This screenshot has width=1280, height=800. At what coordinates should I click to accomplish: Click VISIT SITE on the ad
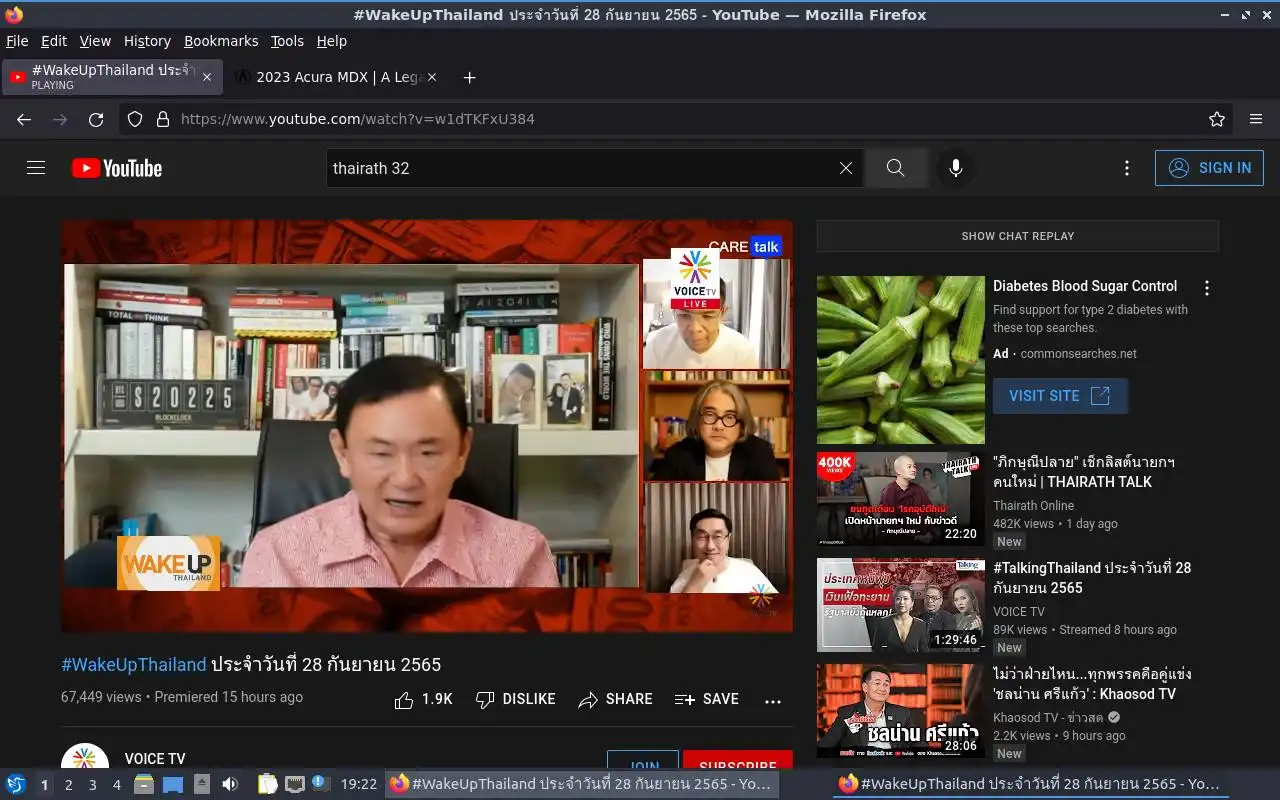1060,396
